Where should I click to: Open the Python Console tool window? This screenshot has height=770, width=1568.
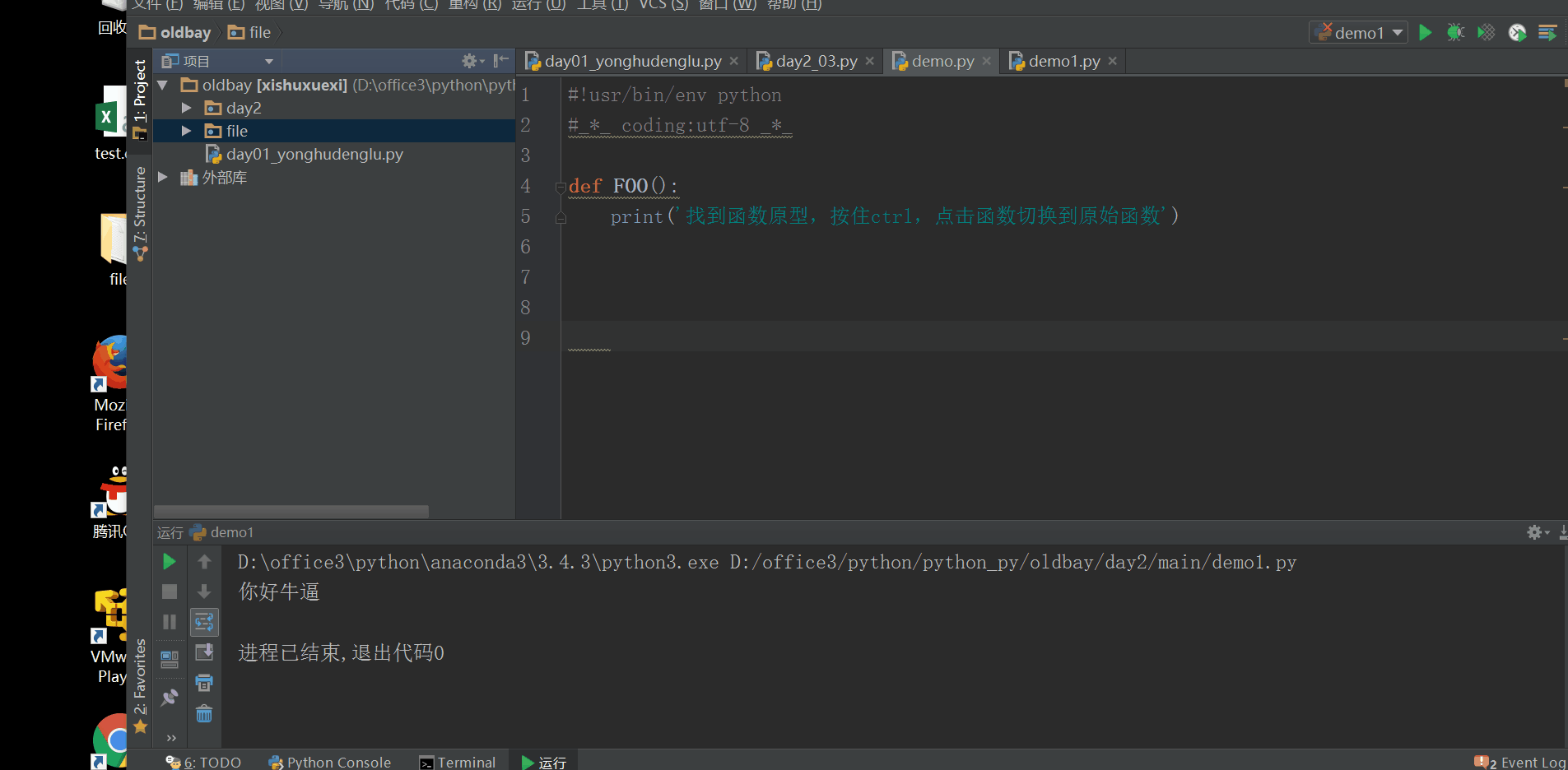pyautogui.click(x=330, y=763)
